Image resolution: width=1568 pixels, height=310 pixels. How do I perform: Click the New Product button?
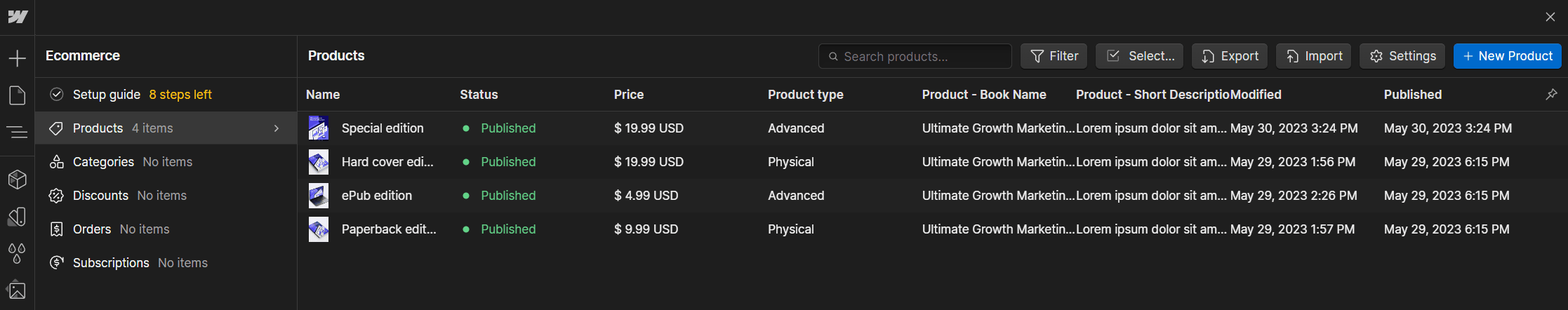[x=1508, y=56]
